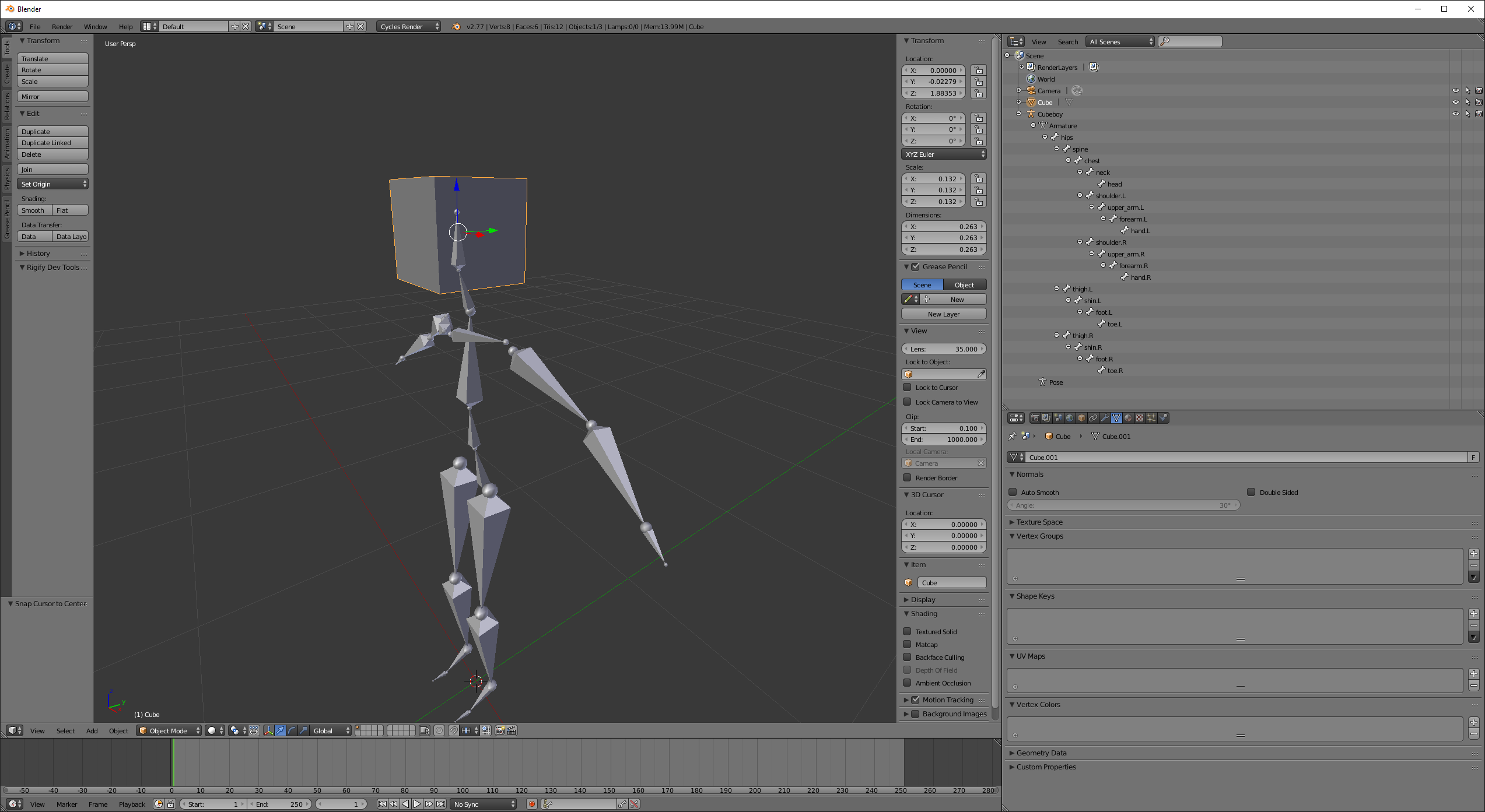Click the proportional editing icon in the viewport header
The image size is (1485, 812).
439,730
